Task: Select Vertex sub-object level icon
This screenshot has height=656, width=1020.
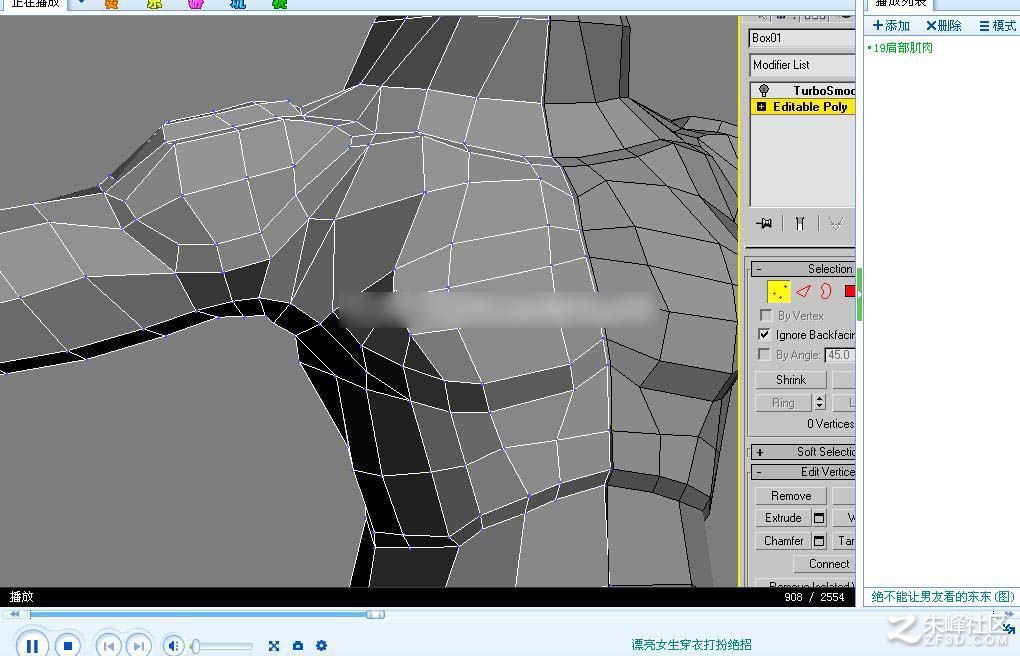Action: [779, 292]
